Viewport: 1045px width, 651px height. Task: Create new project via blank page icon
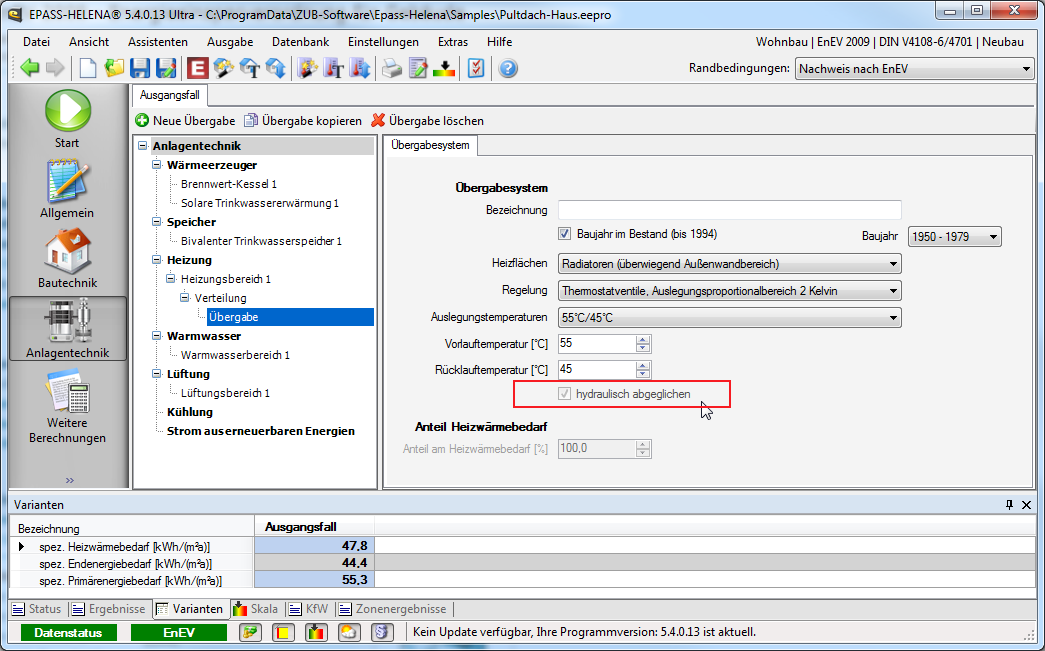89,68
